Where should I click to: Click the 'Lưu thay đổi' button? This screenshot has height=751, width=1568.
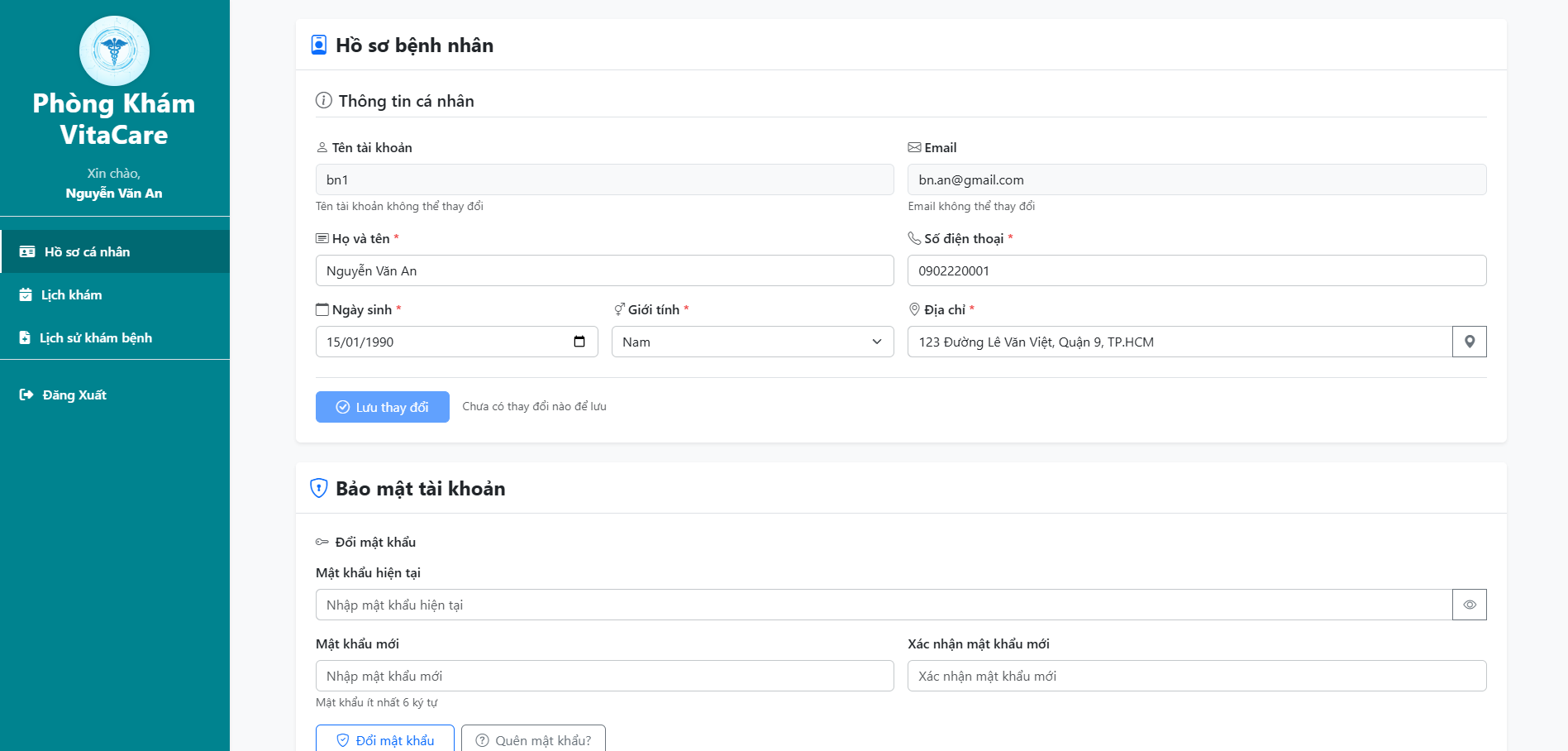point(382,406)
